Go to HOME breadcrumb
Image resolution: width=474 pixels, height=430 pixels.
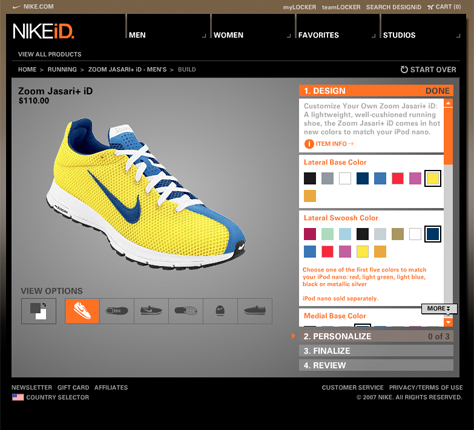coord(27,70)
